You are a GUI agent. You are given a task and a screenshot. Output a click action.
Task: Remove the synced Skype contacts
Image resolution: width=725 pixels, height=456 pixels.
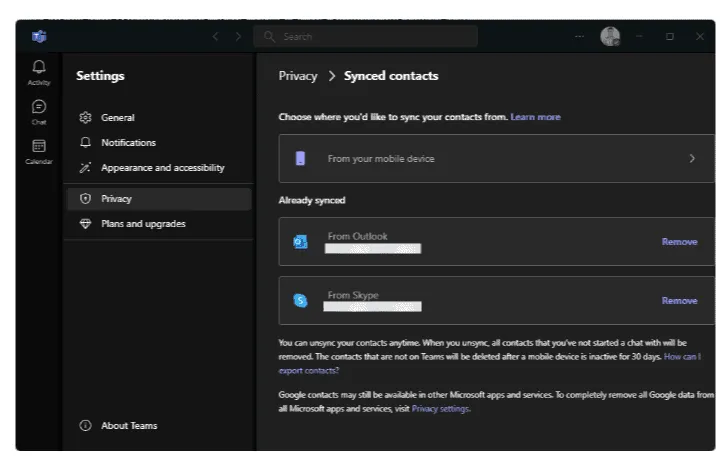coord(679,301)
